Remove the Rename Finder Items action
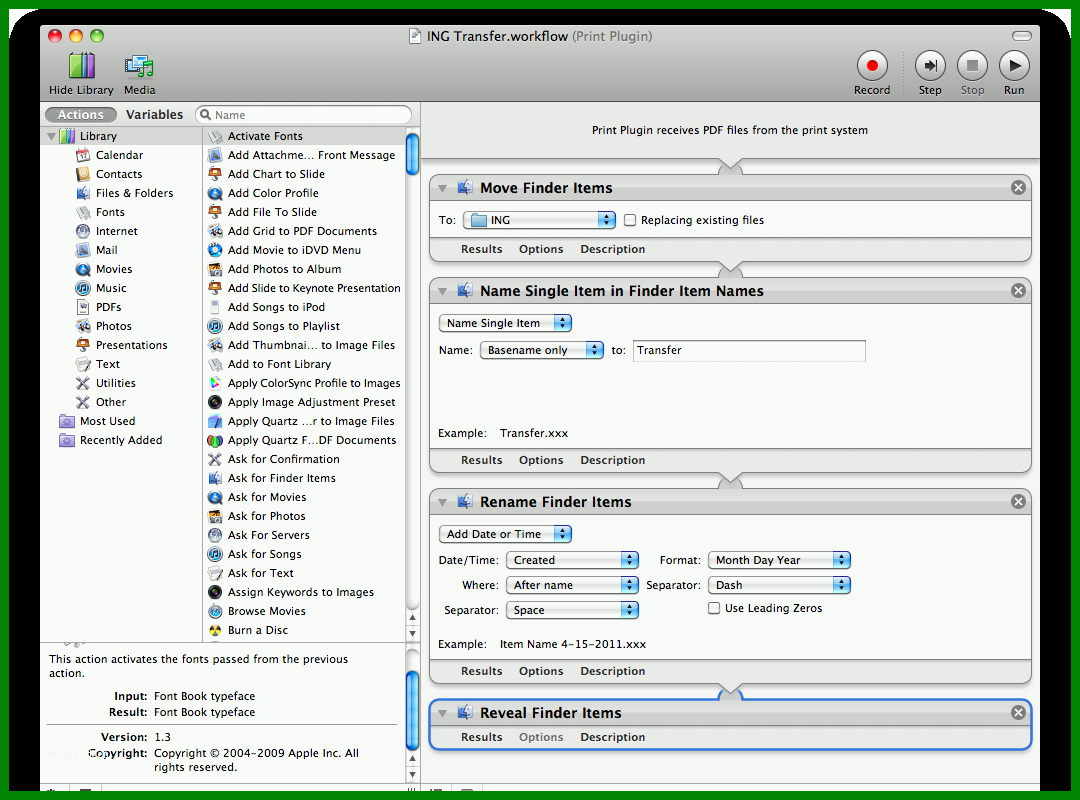Viewport: 1080px width, 800px height. 1018,502
